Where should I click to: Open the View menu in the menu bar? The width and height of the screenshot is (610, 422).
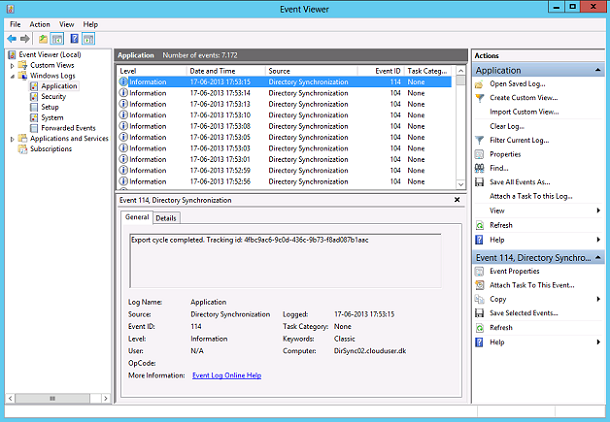point(67,25)
